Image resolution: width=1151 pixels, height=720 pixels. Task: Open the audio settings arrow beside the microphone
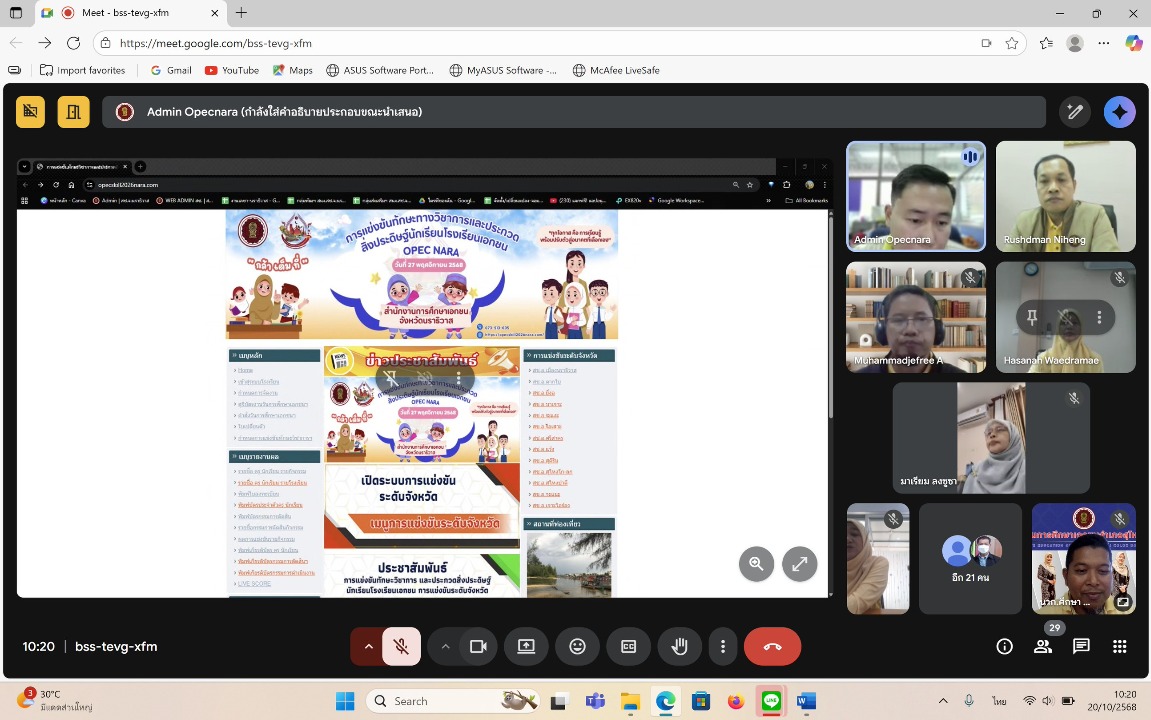pos(368,647)
